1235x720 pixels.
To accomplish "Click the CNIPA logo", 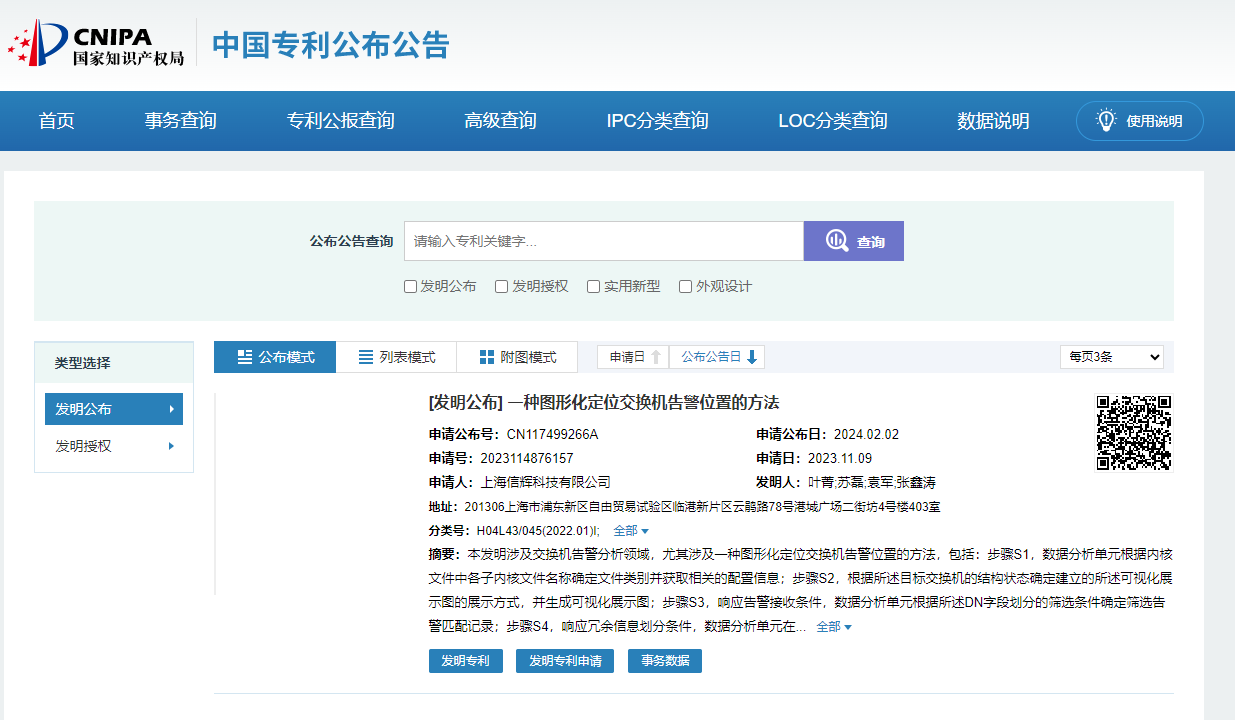I will coord(96,43).
